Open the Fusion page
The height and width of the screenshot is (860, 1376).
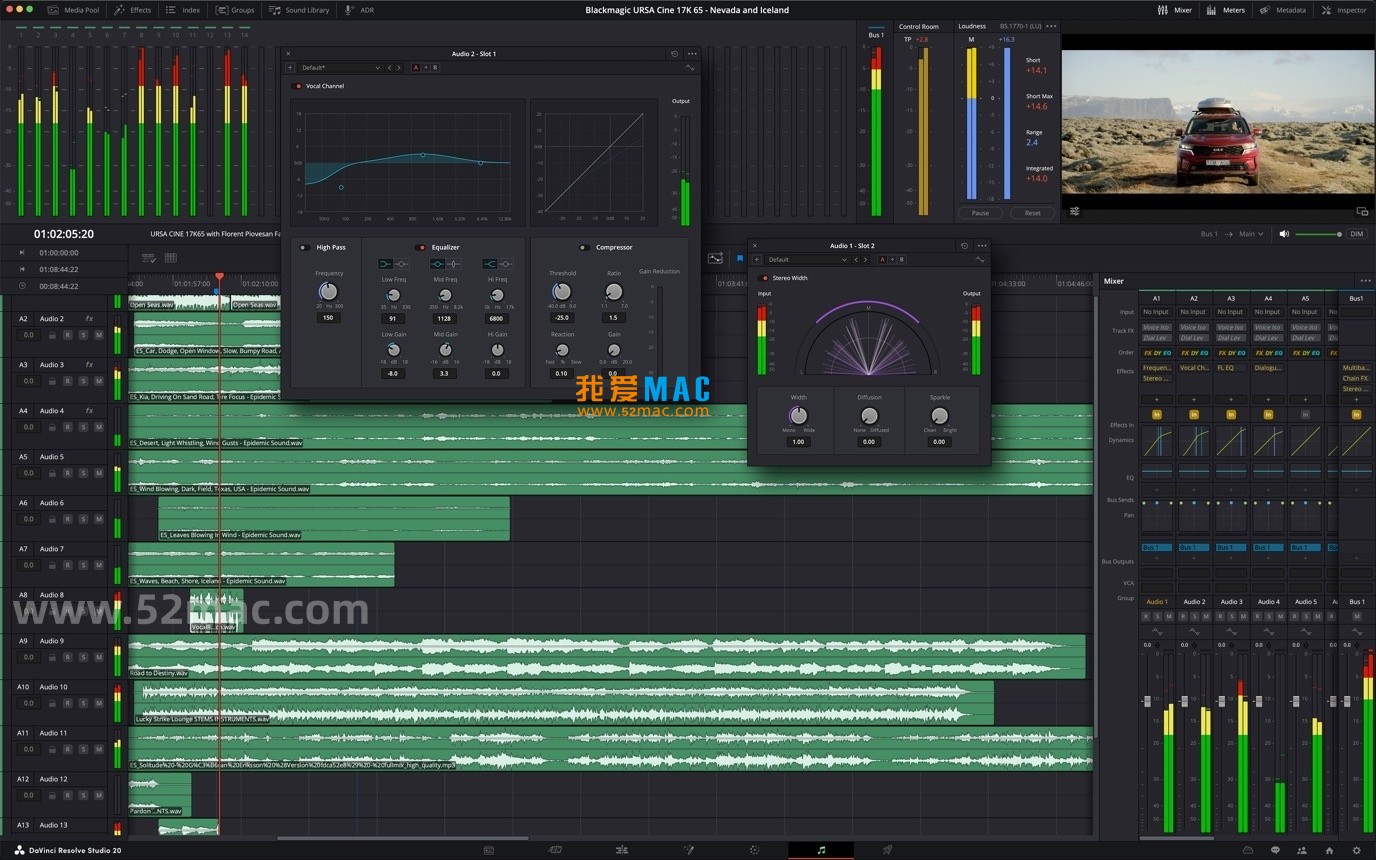click(688, 849)
